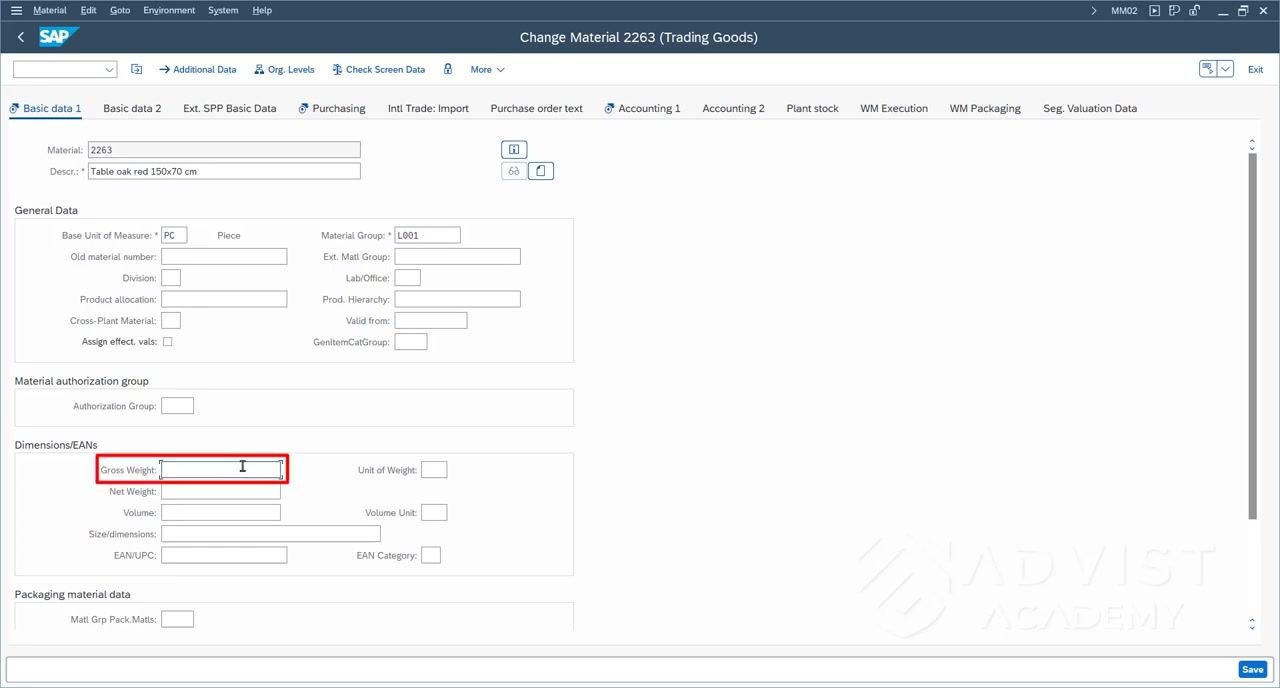Viewport: 1280px width, 688px height.
Task: Open the WM Execution tab
Action: click(x=894, y=108)
